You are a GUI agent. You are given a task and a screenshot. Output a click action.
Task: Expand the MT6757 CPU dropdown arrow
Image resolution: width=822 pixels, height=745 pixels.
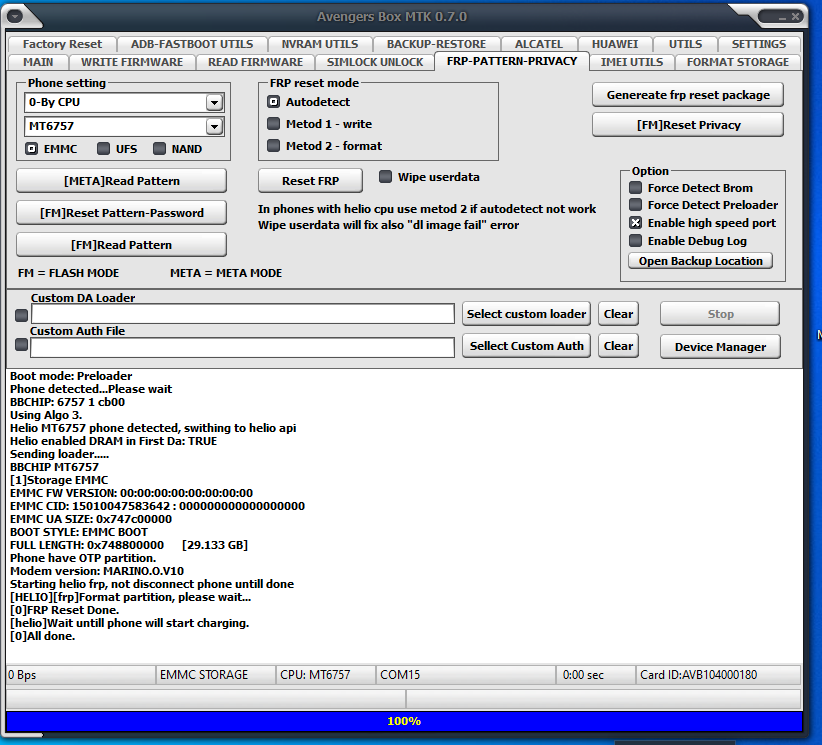click(214, 126)
